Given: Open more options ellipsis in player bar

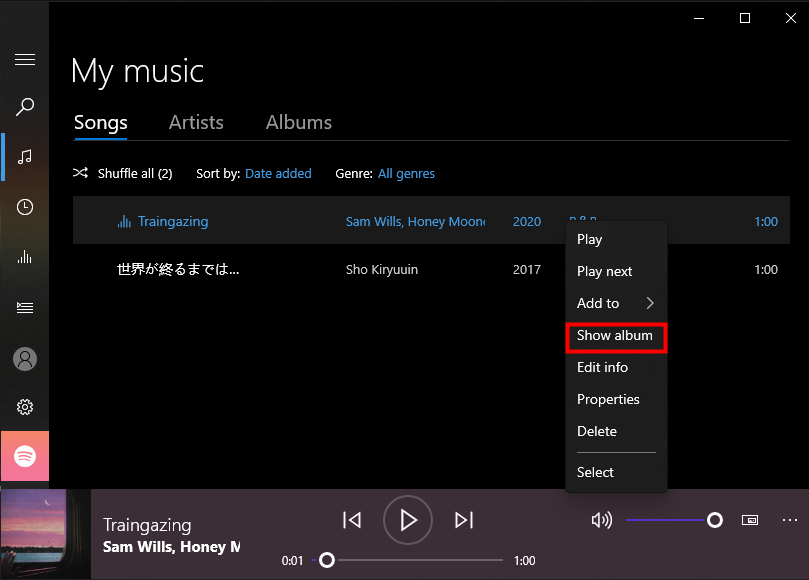Looking at the screenshot, I should point(789,520).
